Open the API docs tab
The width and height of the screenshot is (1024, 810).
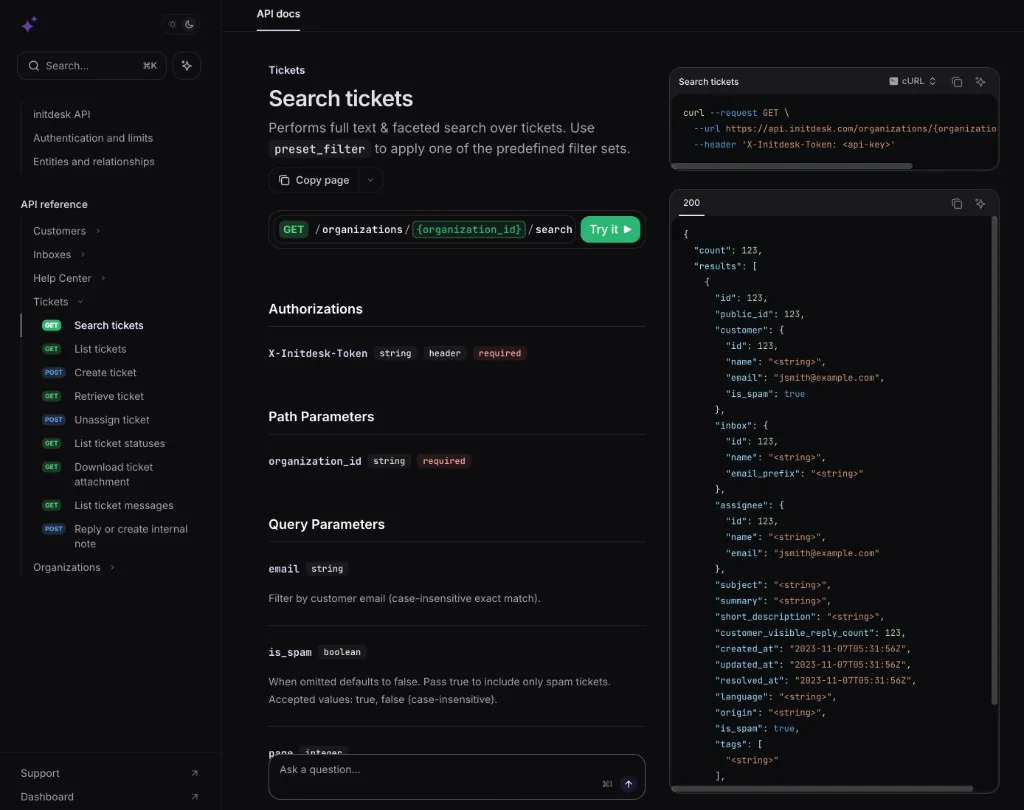278,14
